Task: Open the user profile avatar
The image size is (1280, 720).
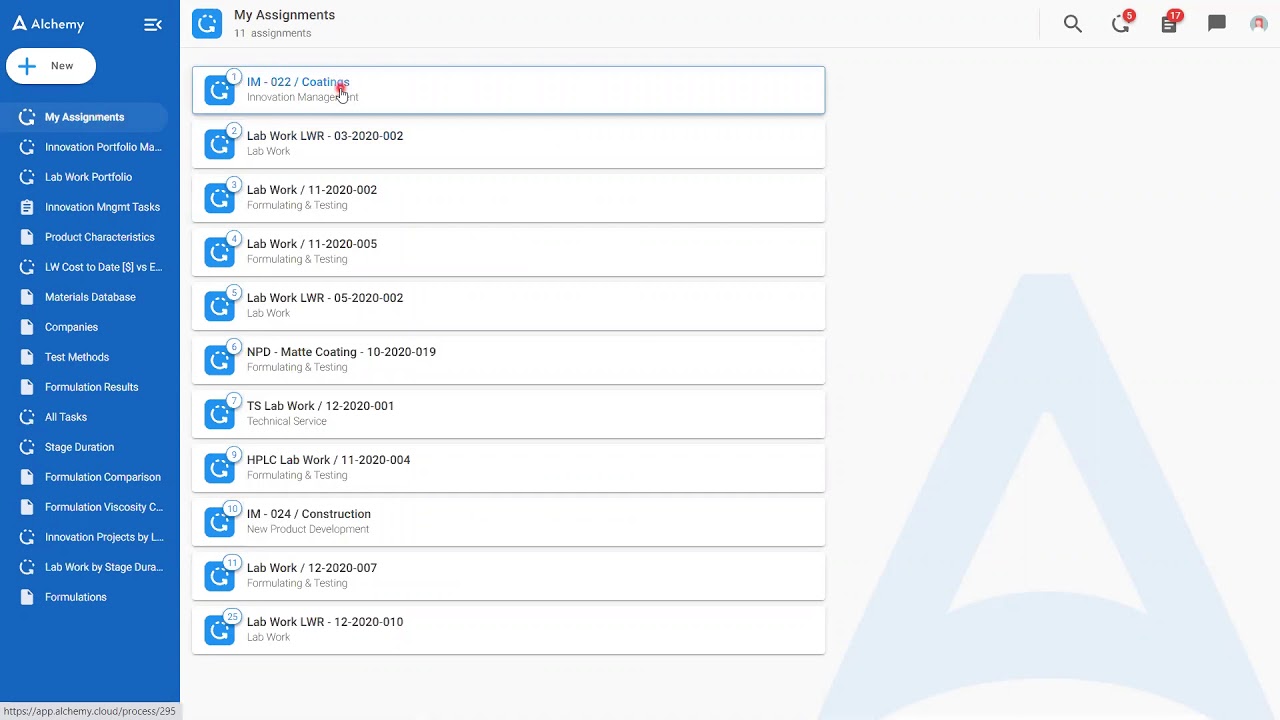Action: pos(1259,24)
